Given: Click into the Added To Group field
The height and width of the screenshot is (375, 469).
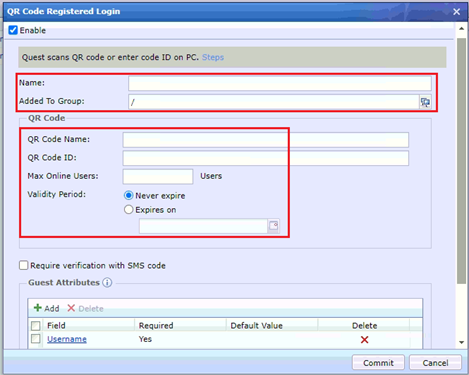Looking at the screenshot, I should coord(274,102).
